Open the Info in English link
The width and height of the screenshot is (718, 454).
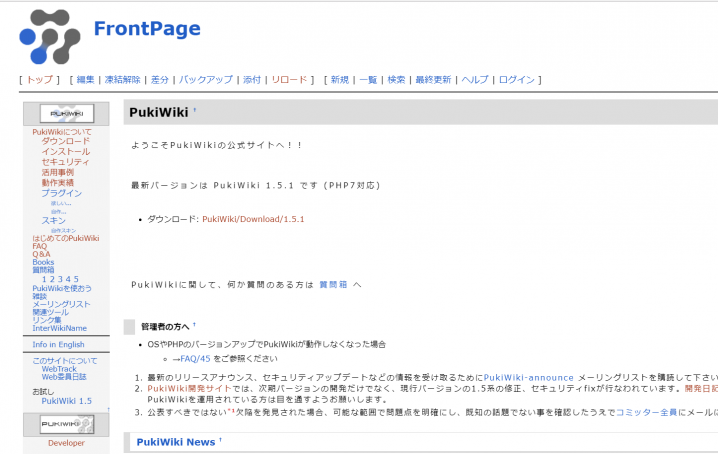click(58, 345)
